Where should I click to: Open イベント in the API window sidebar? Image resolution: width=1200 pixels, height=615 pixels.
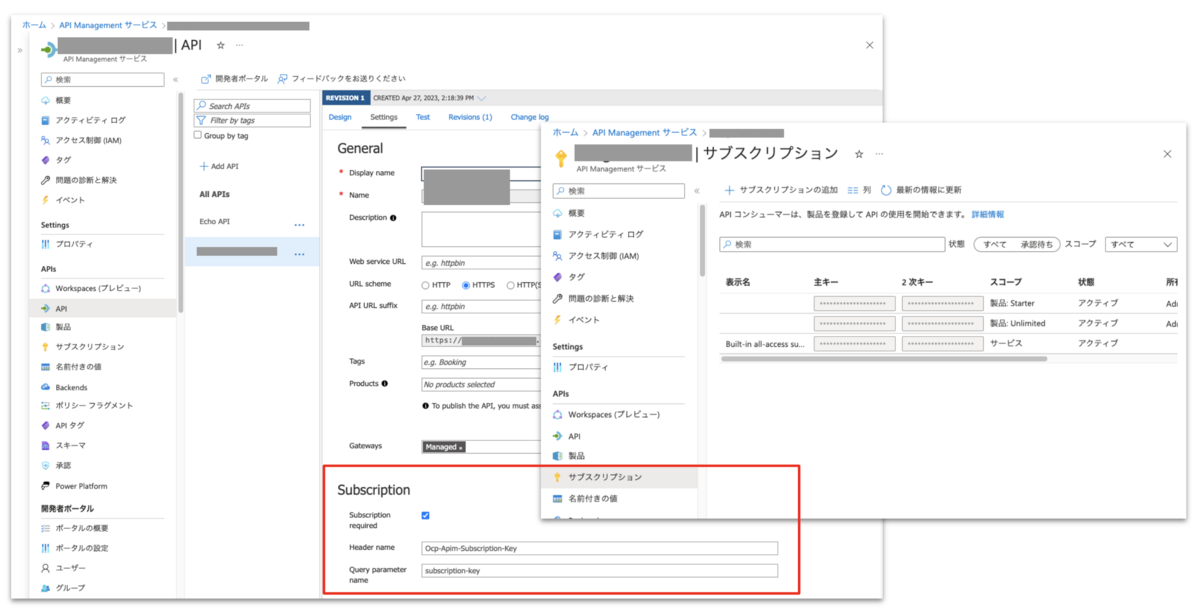(x=70, y=200)
